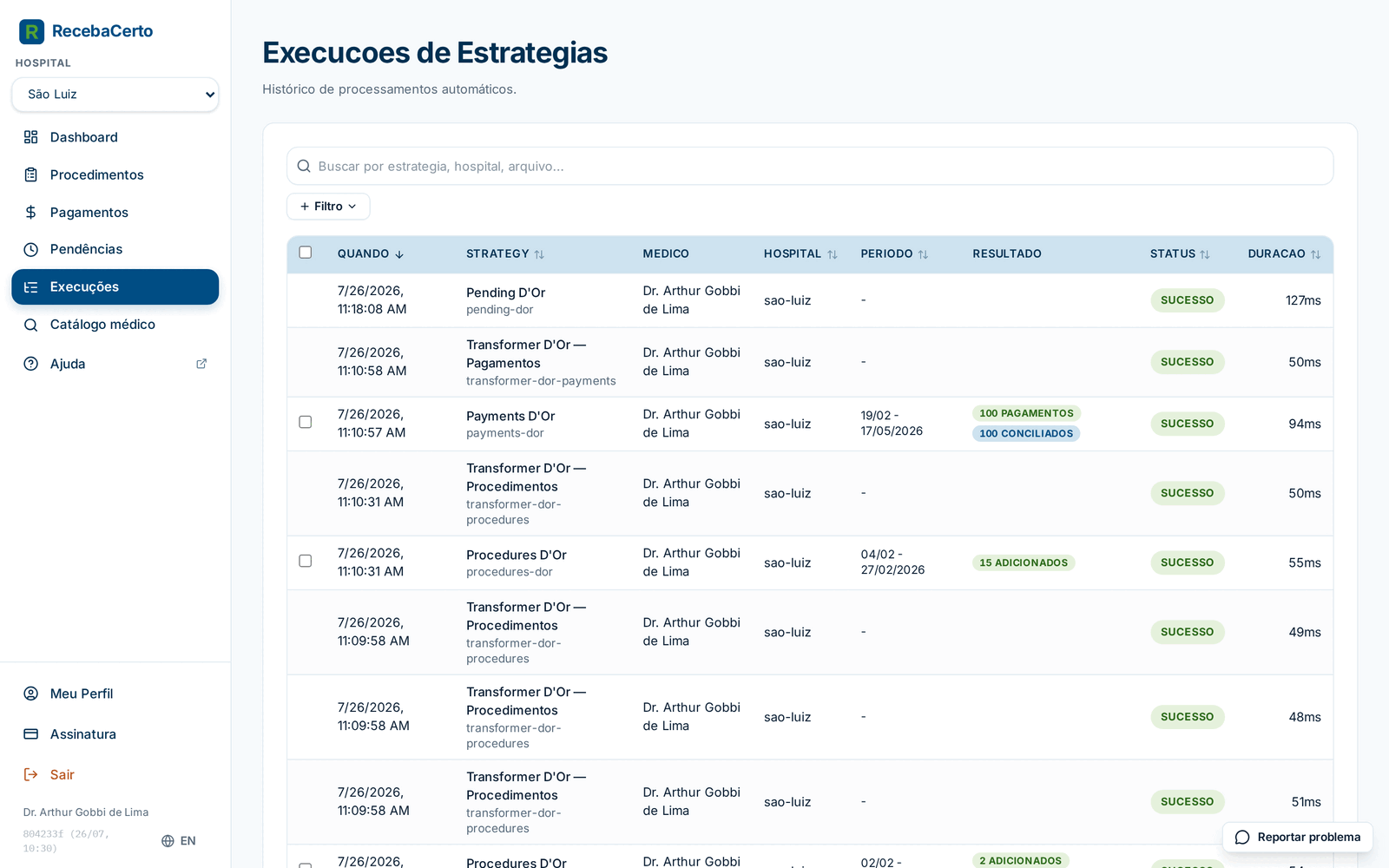Image resolution: width=1389 pixels, height=868 pixels.
Task: Switch language with EN button
Action: tap(179, 841)
